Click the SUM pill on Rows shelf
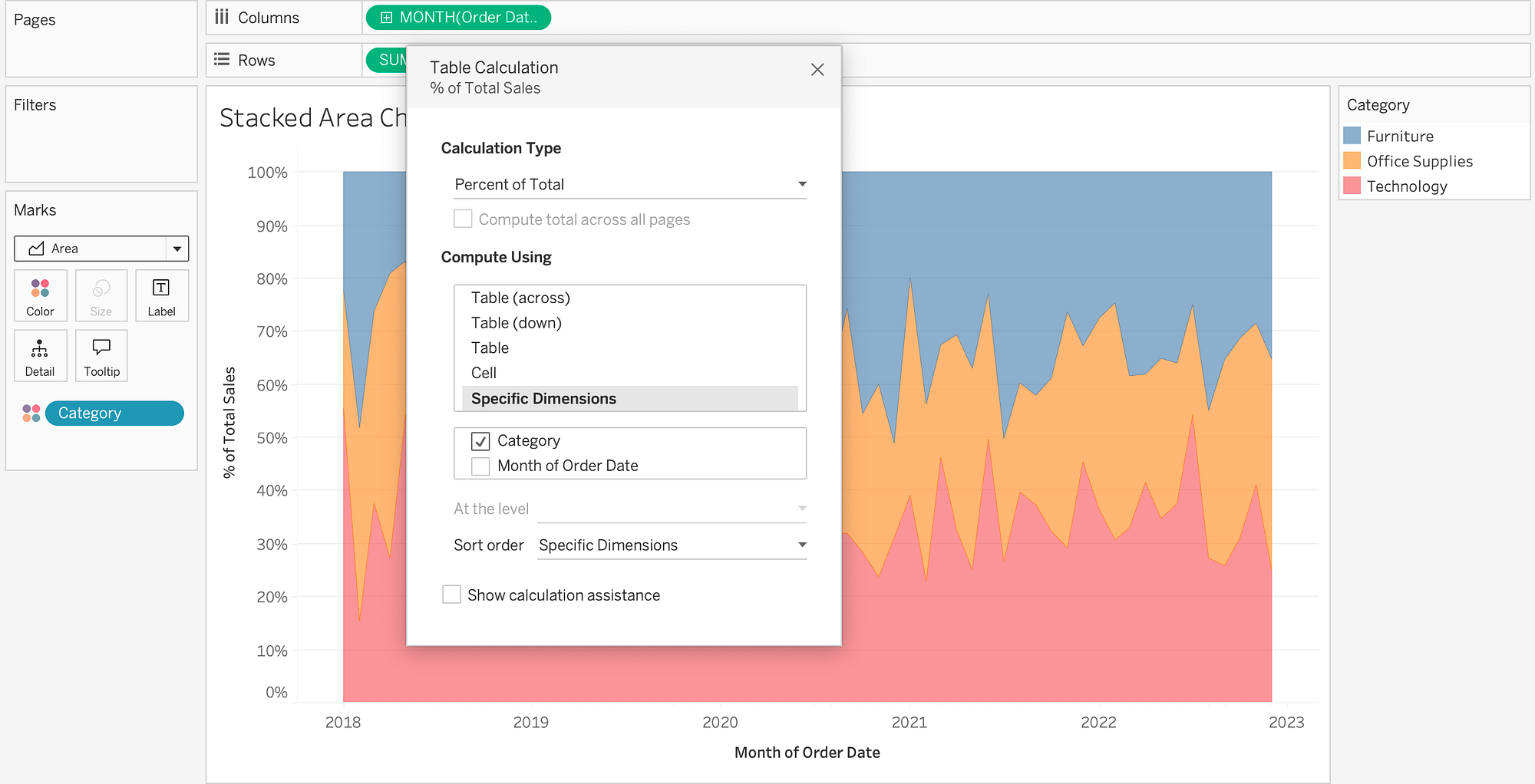Screen dimensions: 1535x784 387,60
